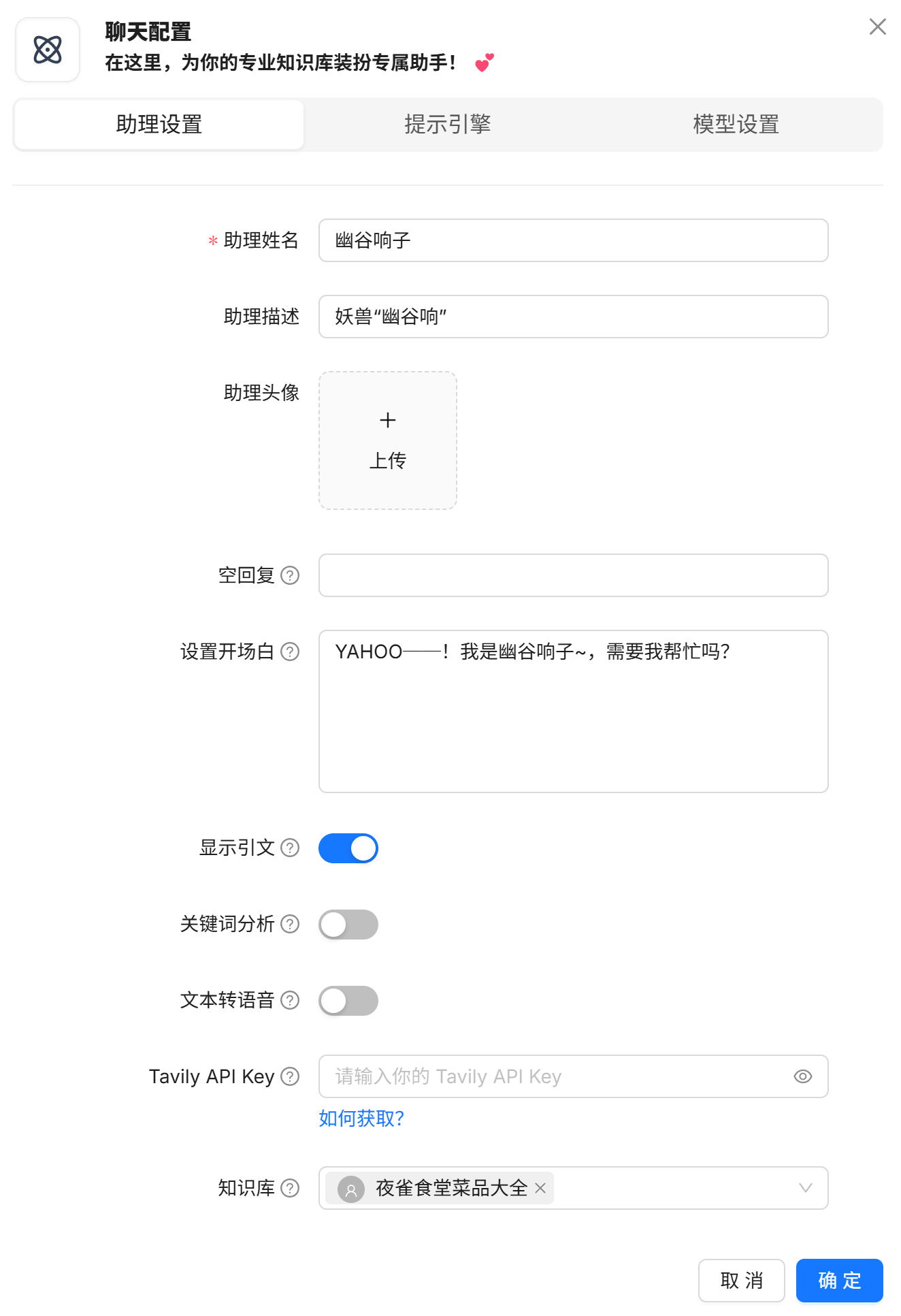Remove the 夜雀食堂菜品大全 knowledge base tag
901x1316 pixels.
click(x=540, y=1188)
